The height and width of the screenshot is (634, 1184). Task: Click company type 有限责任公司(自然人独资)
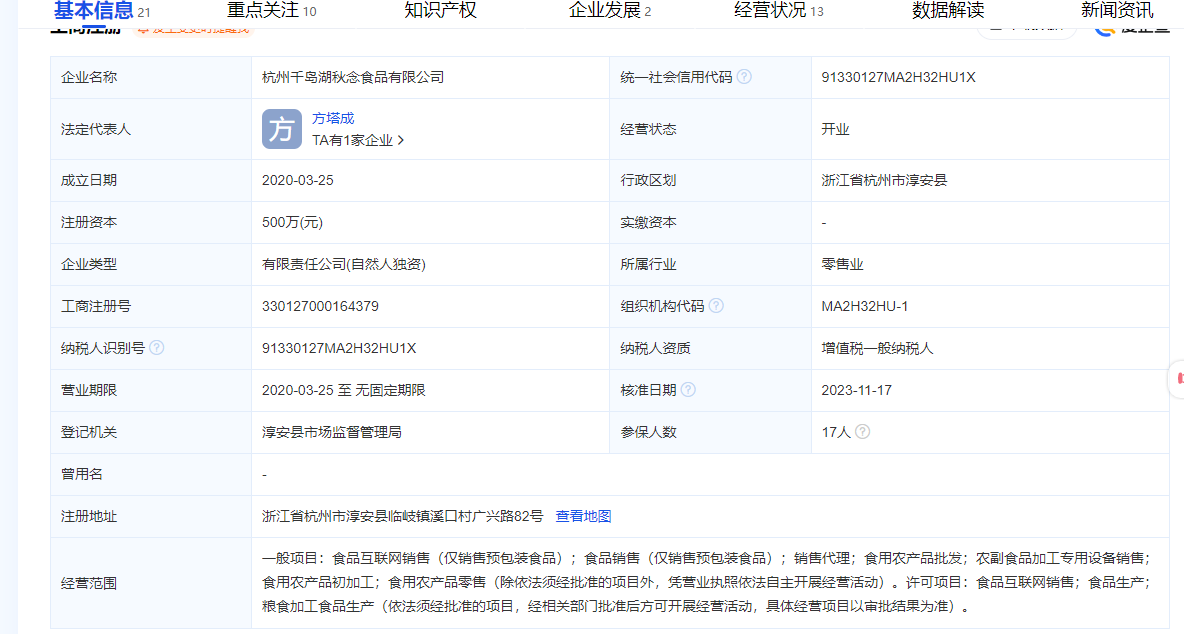344,264
